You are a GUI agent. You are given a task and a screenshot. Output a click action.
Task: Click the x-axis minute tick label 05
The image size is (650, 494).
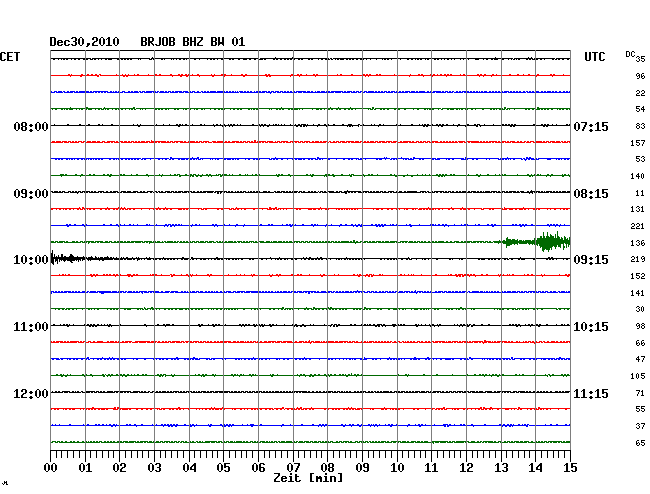[223, 468]
